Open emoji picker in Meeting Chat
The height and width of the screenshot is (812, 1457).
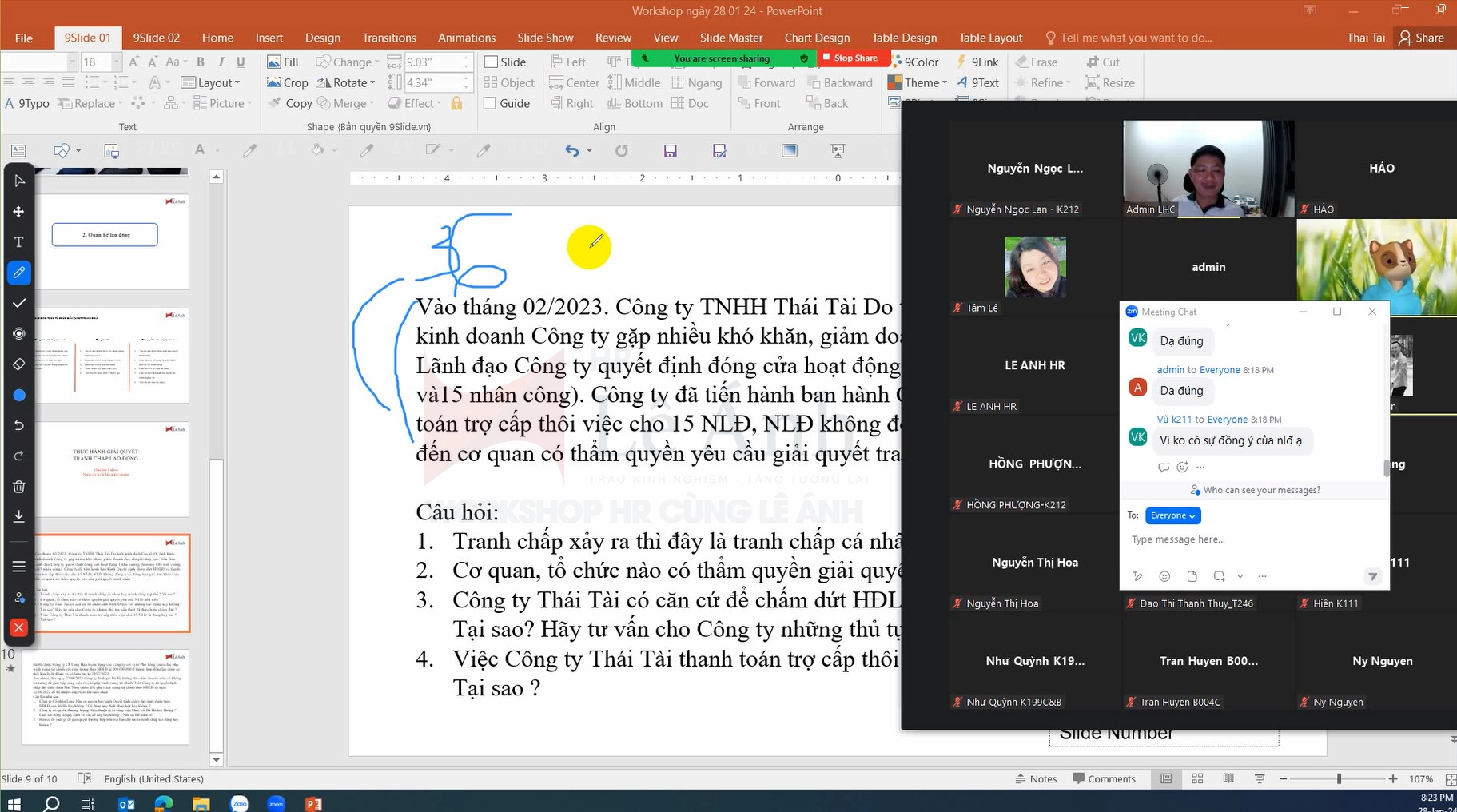click(x=1164, y=576)
